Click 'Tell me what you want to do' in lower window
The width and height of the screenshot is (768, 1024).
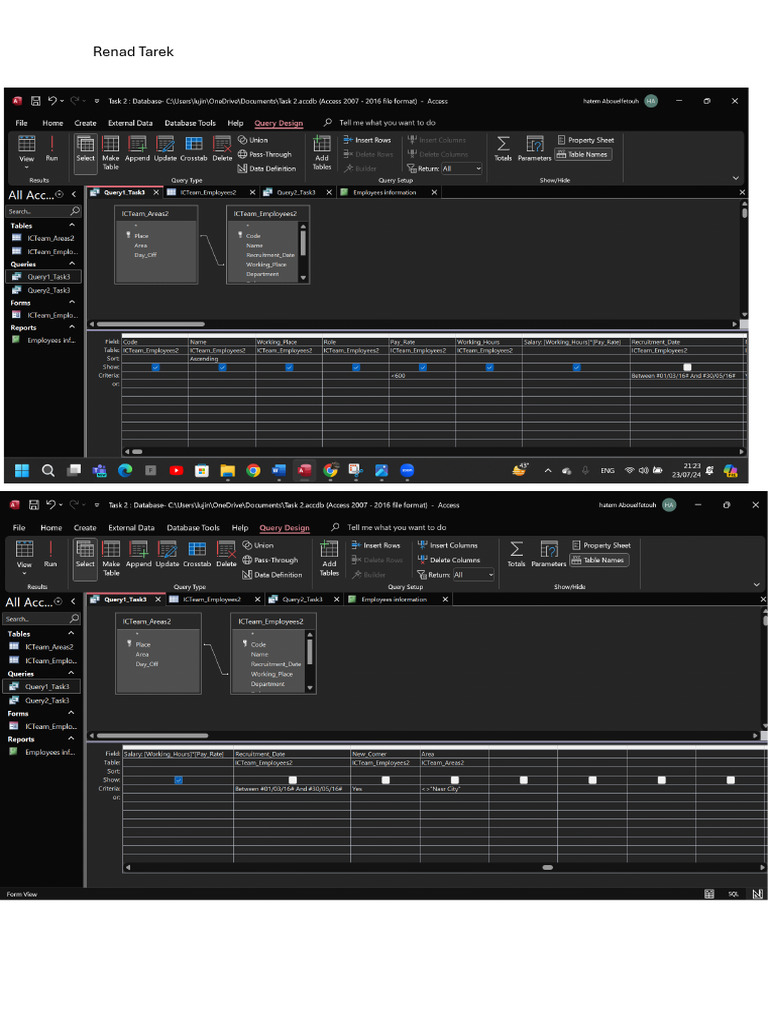396,528
